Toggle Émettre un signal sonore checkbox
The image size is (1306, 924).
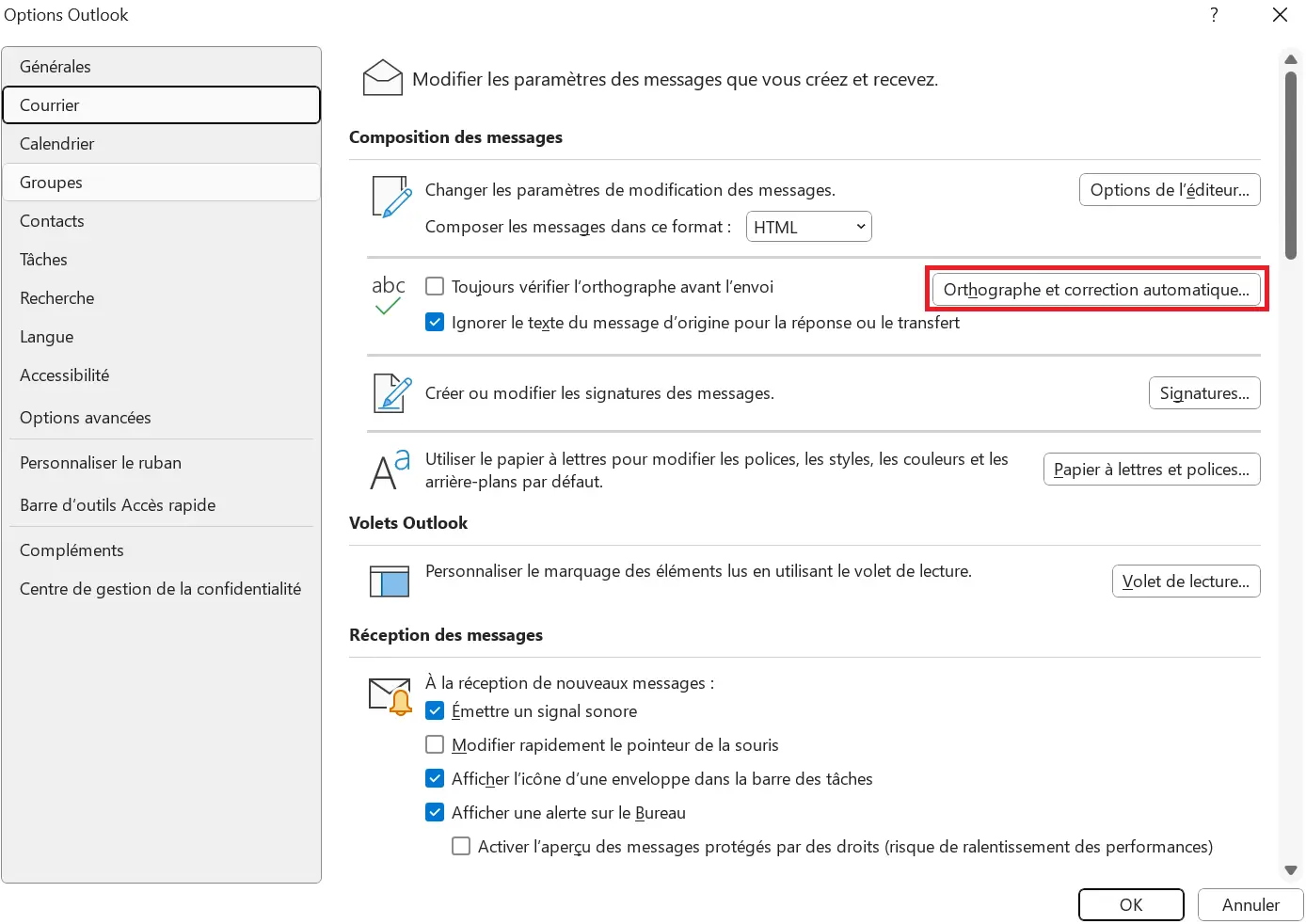point(435,710)
